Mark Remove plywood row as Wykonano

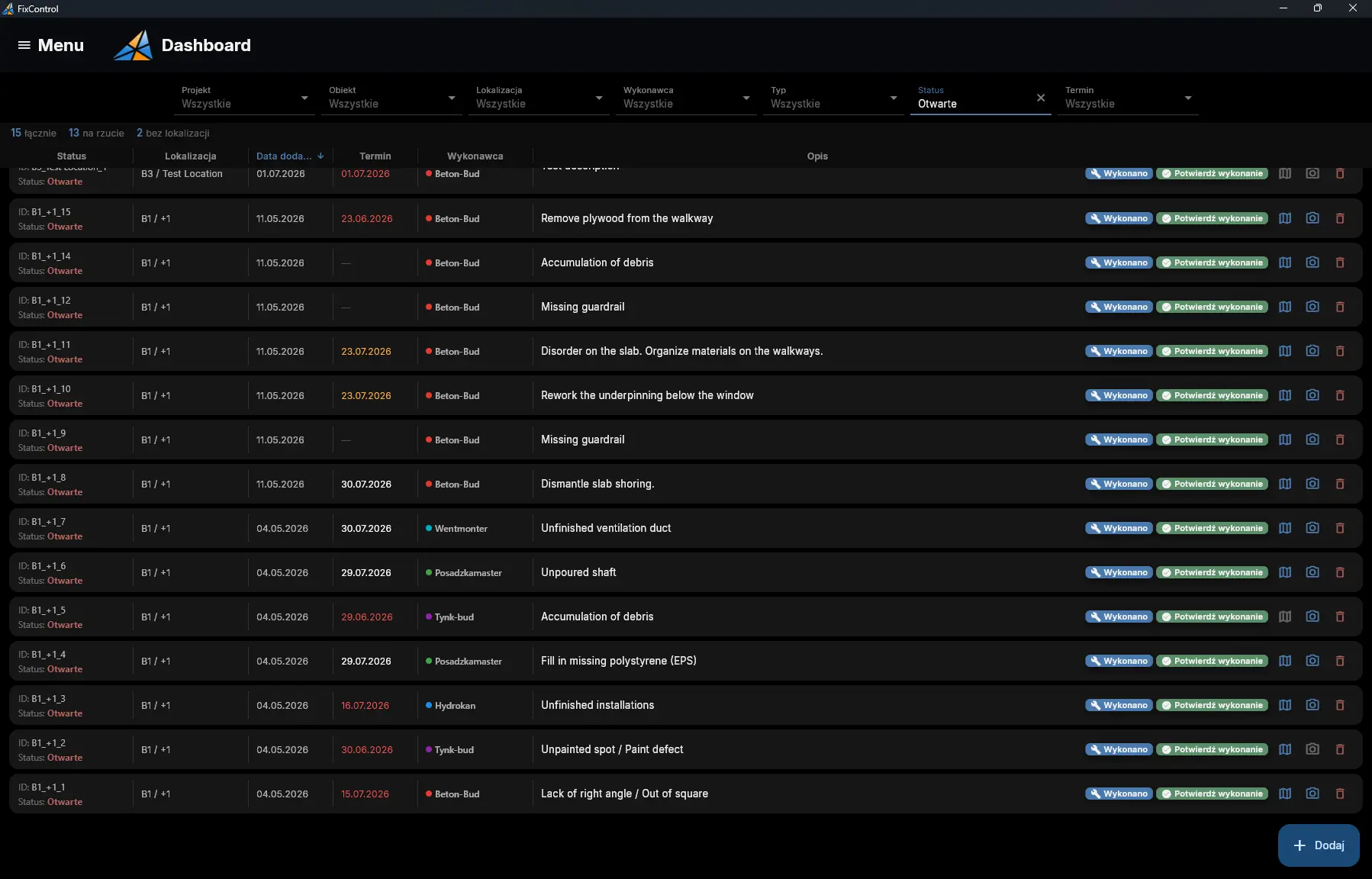(1119, 218)
